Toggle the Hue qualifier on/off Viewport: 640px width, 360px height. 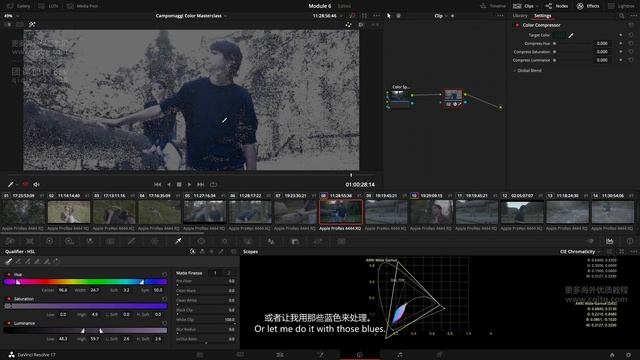(9, 275)
